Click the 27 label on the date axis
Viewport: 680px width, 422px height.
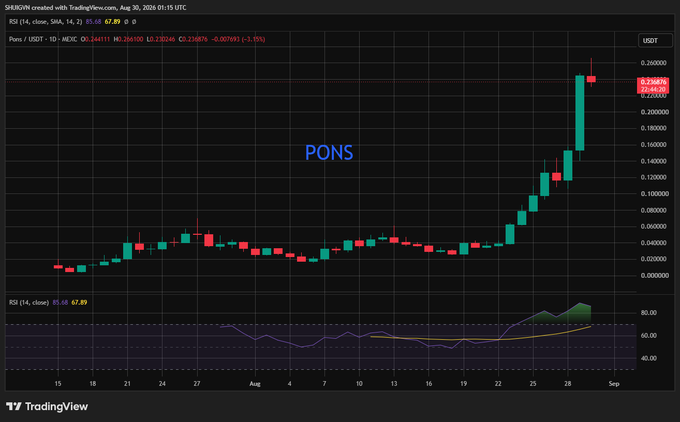(197, 384)
